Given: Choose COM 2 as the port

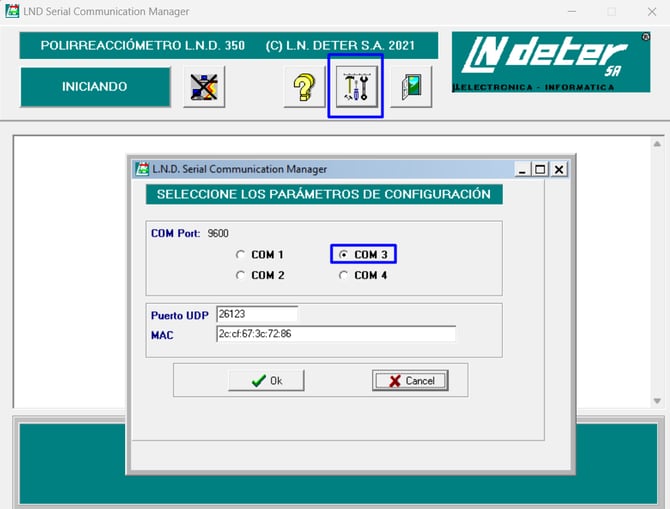Looking at the screenshot, I should [x=240, y=275].
